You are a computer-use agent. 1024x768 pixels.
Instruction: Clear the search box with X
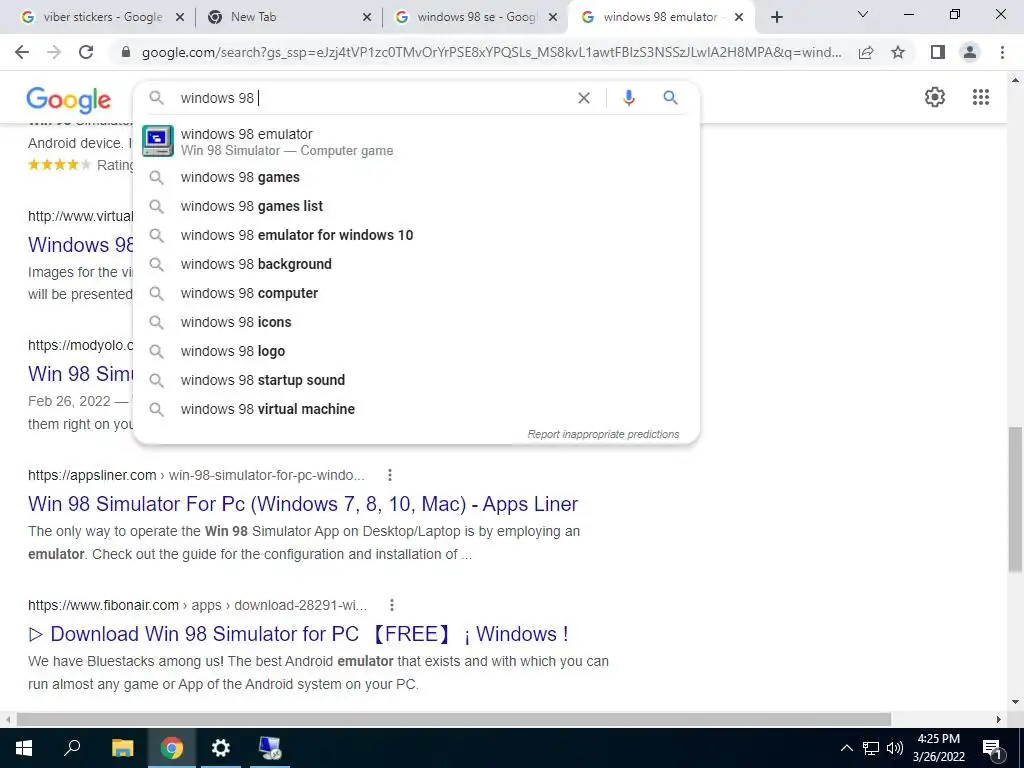[x=584, y=98]
